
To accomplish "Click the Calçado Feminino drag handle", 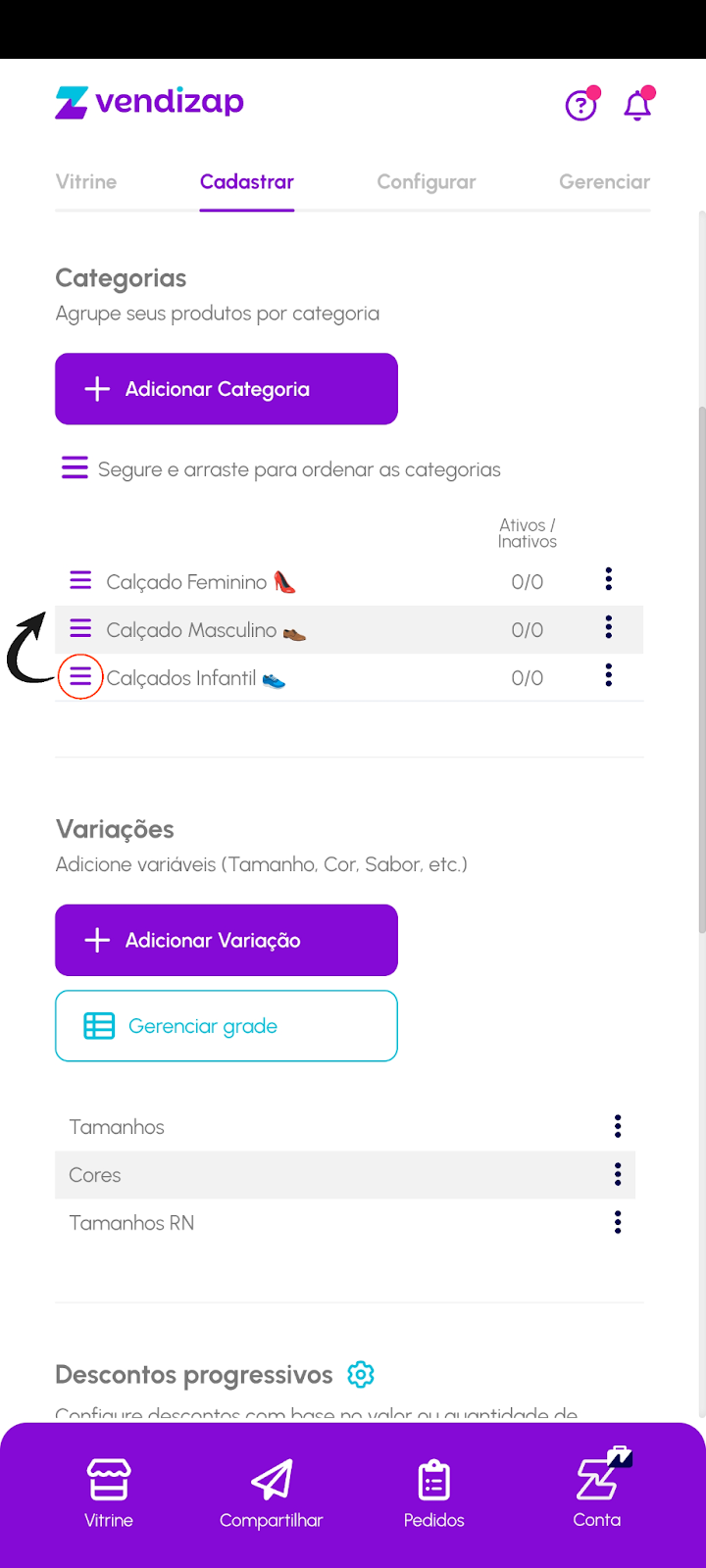I will tap(80, 581).
